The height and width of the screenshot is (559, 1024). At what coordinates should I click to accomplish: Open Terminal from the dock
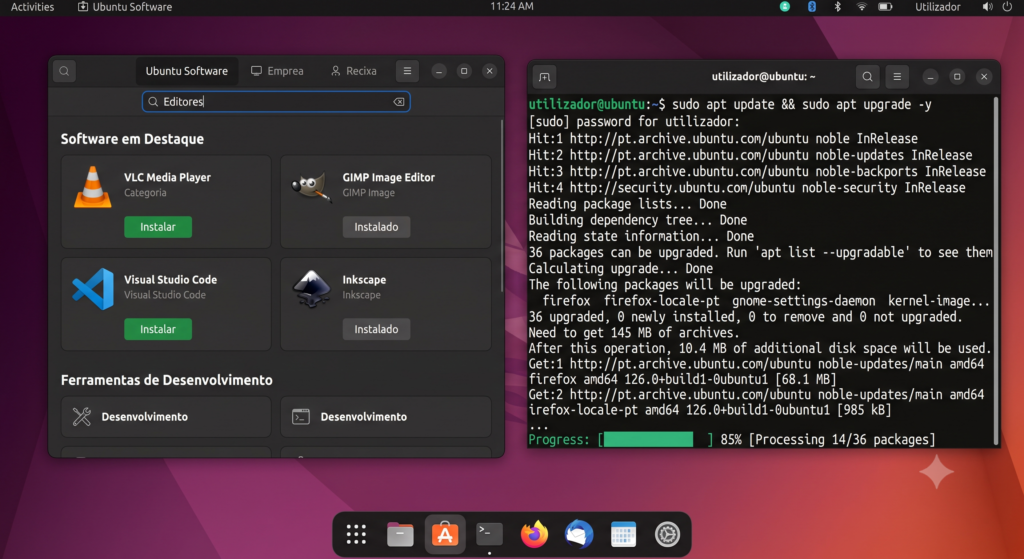489,534
